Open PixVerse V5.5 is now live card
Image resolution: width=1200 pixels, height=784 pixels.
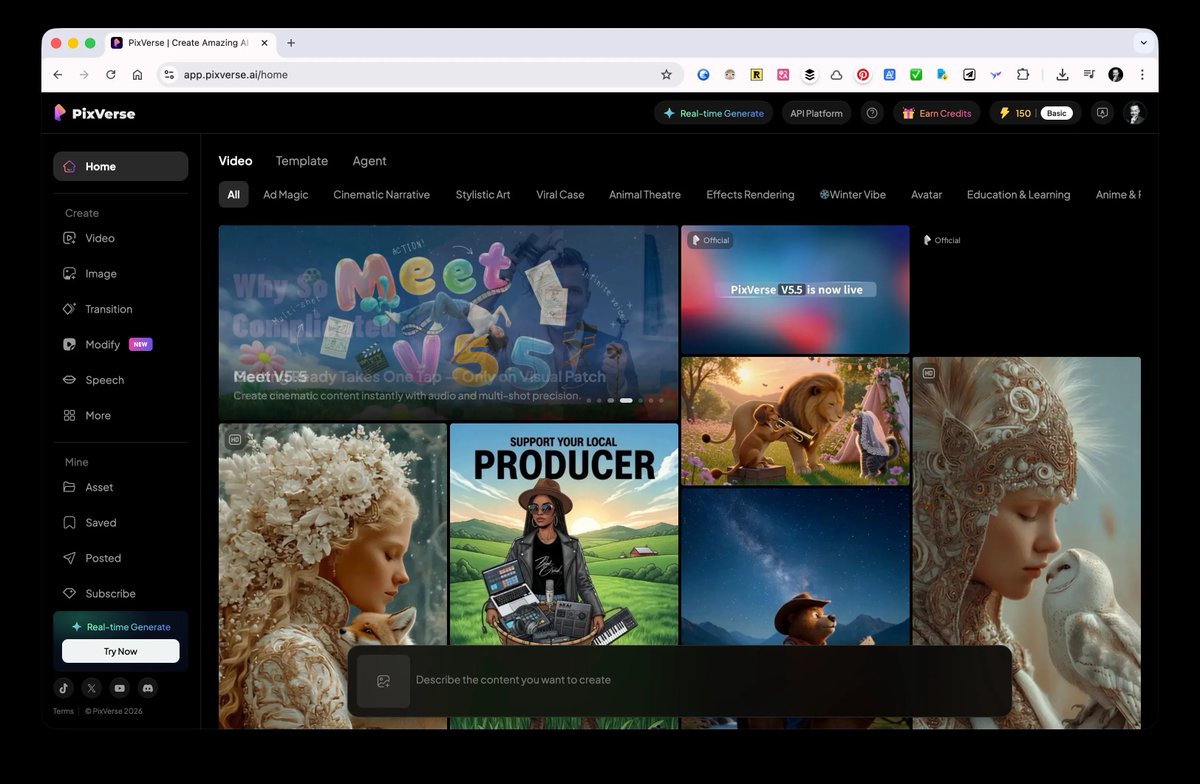point(795,289)
